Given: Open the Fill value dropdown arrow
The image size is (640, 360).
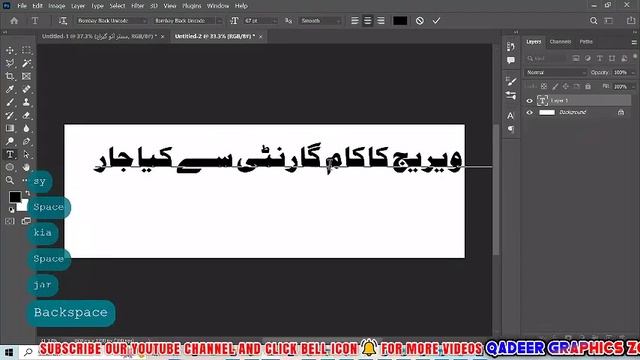Looking at the screenshot, I should click(633, 87).
